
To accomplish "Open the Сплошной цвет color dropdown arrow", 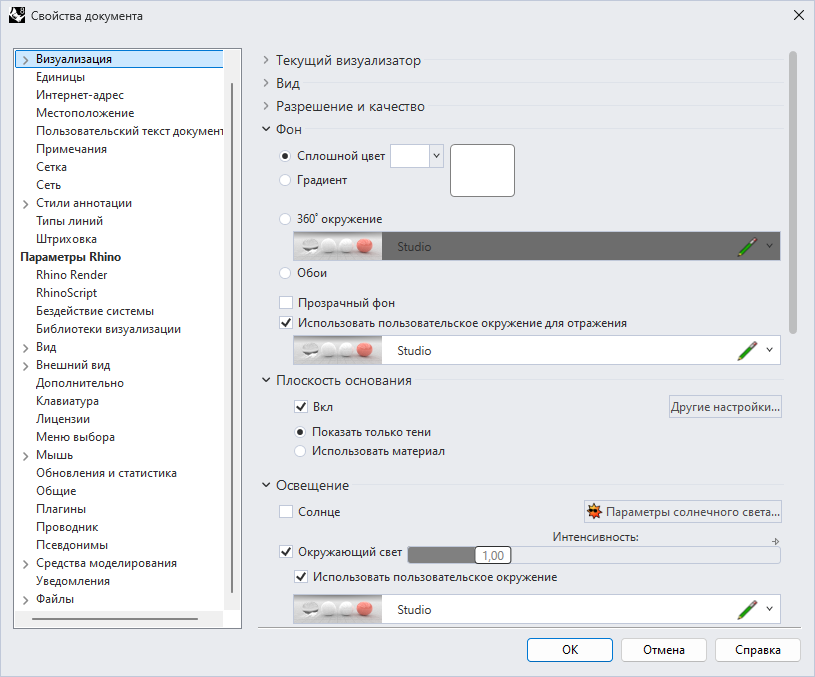I will 437,156.
